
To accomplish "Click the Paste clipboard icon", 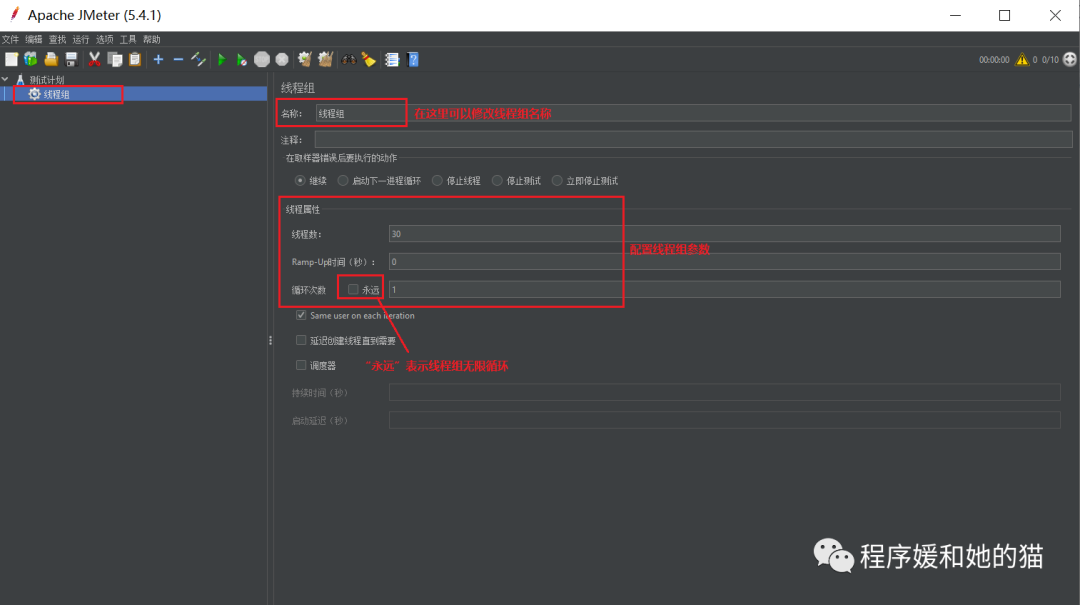I will tap(135, 59).
